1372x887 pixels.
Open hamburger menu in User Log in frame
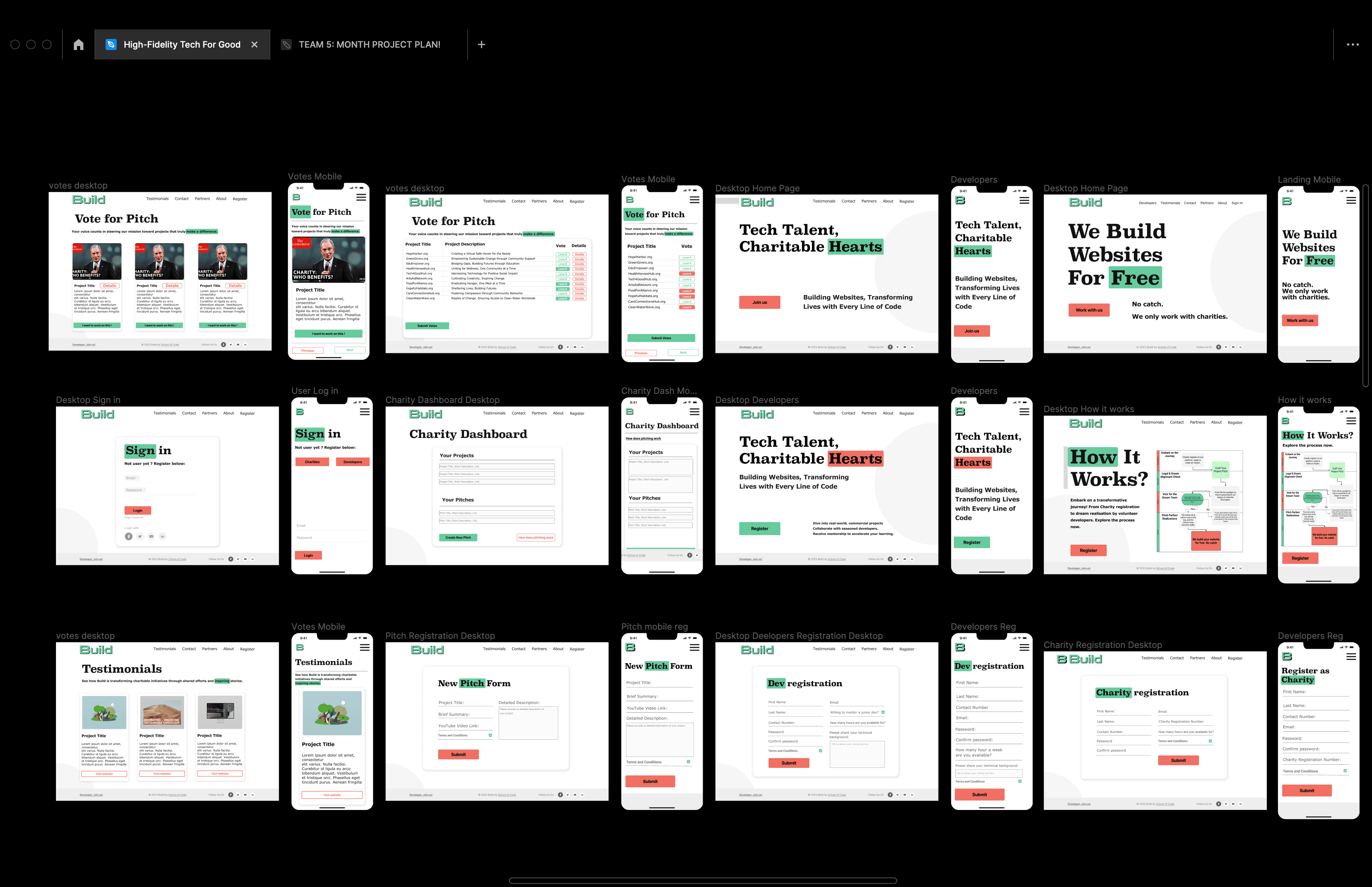click(364, 412)
